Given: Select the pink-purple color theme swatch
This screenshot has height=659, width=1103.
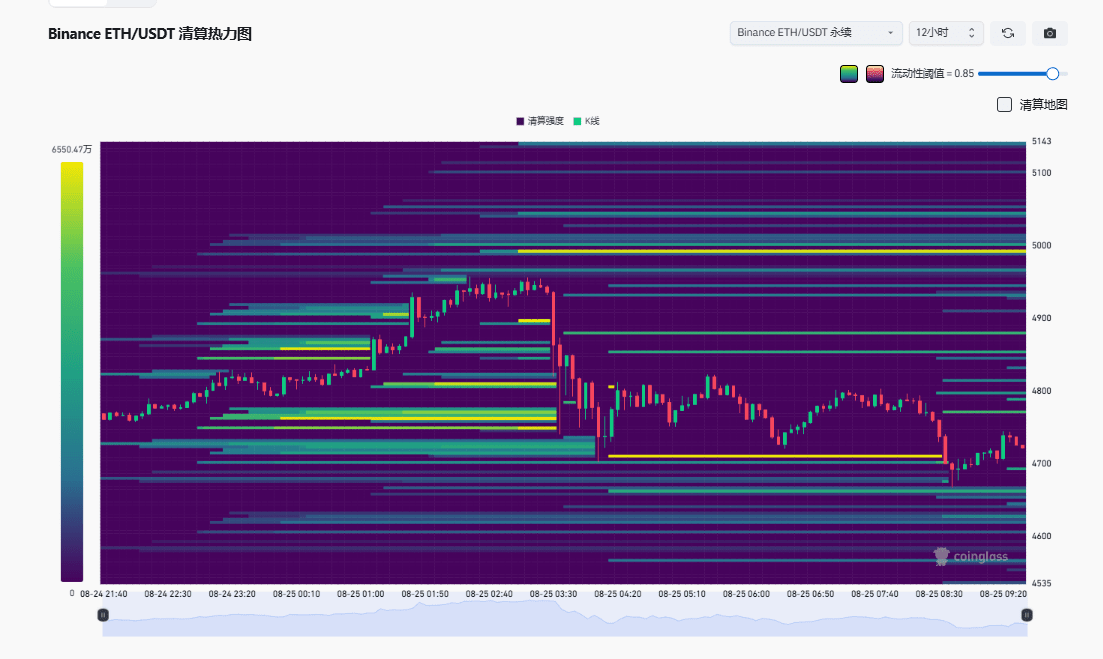Looking at the screenshot, I should [x=875, y=74].
